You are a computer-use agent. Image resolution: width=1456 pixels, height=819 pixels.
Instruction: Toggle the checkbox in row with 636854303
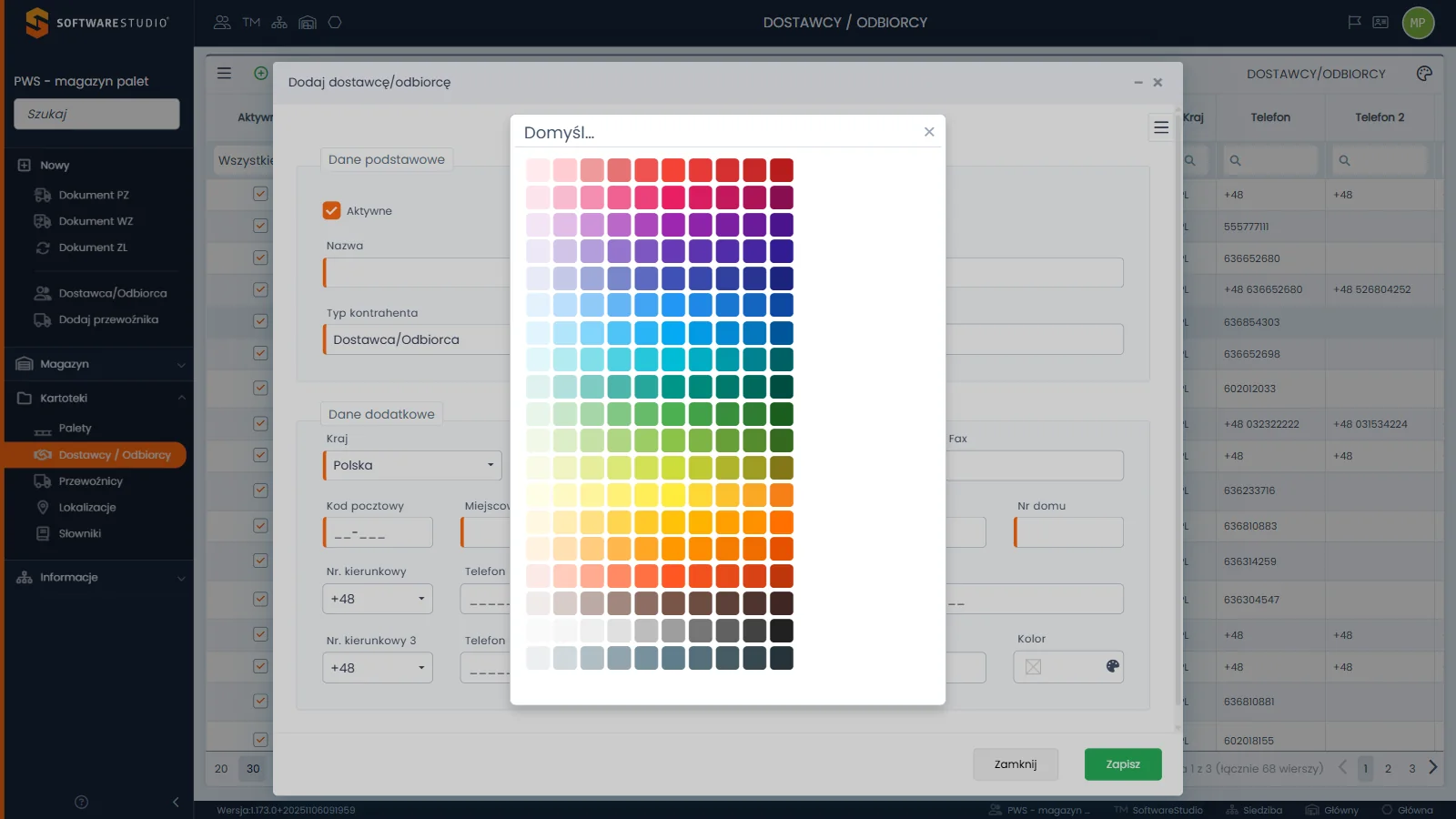pos(260,321)
